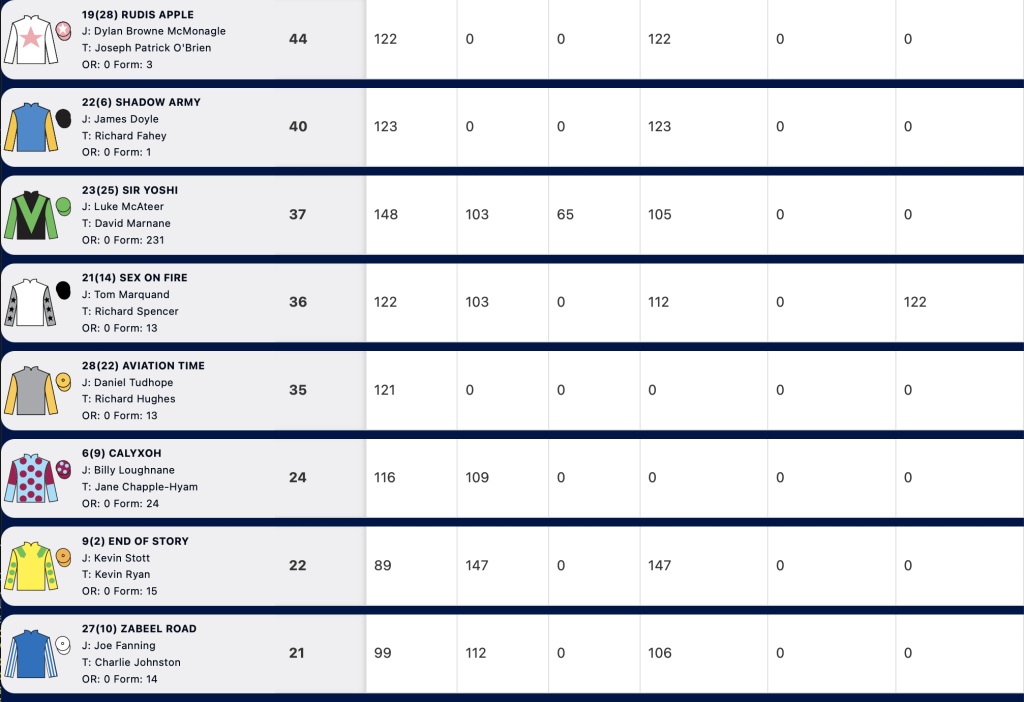1024x702 pixels.
Task: Select jockey Luke McAteer
Action: [123, 206]
